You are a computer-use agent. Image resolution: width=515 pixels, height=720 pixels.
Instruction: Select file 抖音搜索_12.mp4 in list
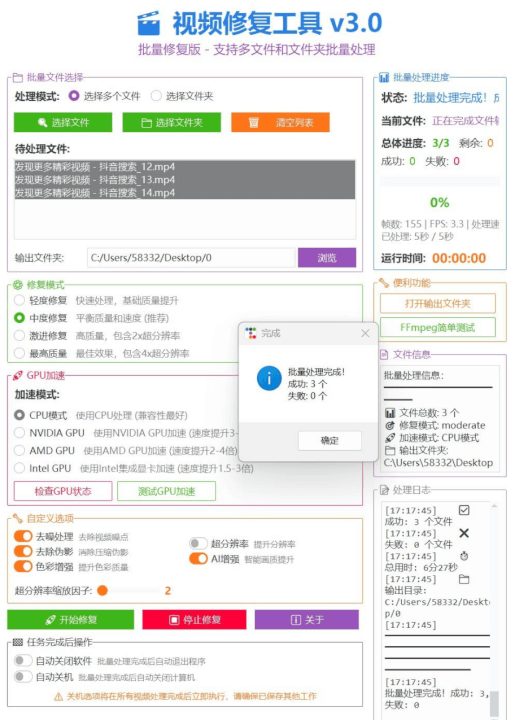coord(185,167)
